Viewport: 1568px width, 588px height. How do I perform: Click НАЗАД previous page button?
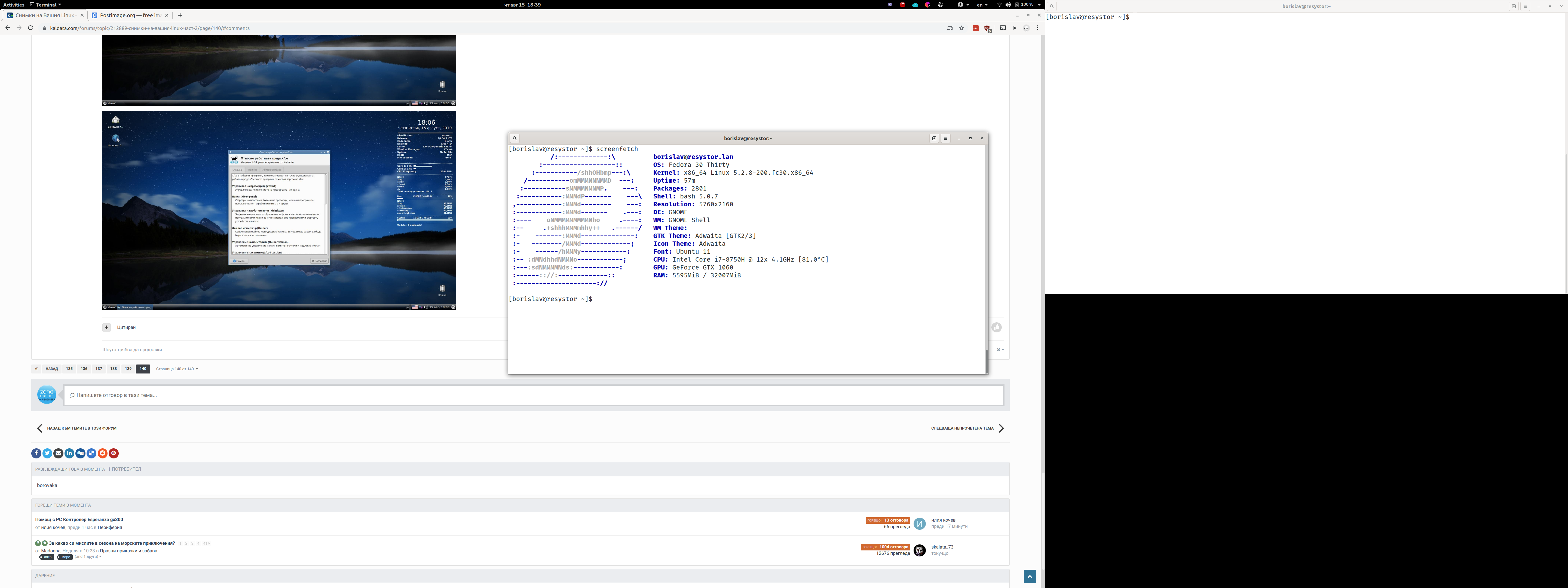point(52,369)
